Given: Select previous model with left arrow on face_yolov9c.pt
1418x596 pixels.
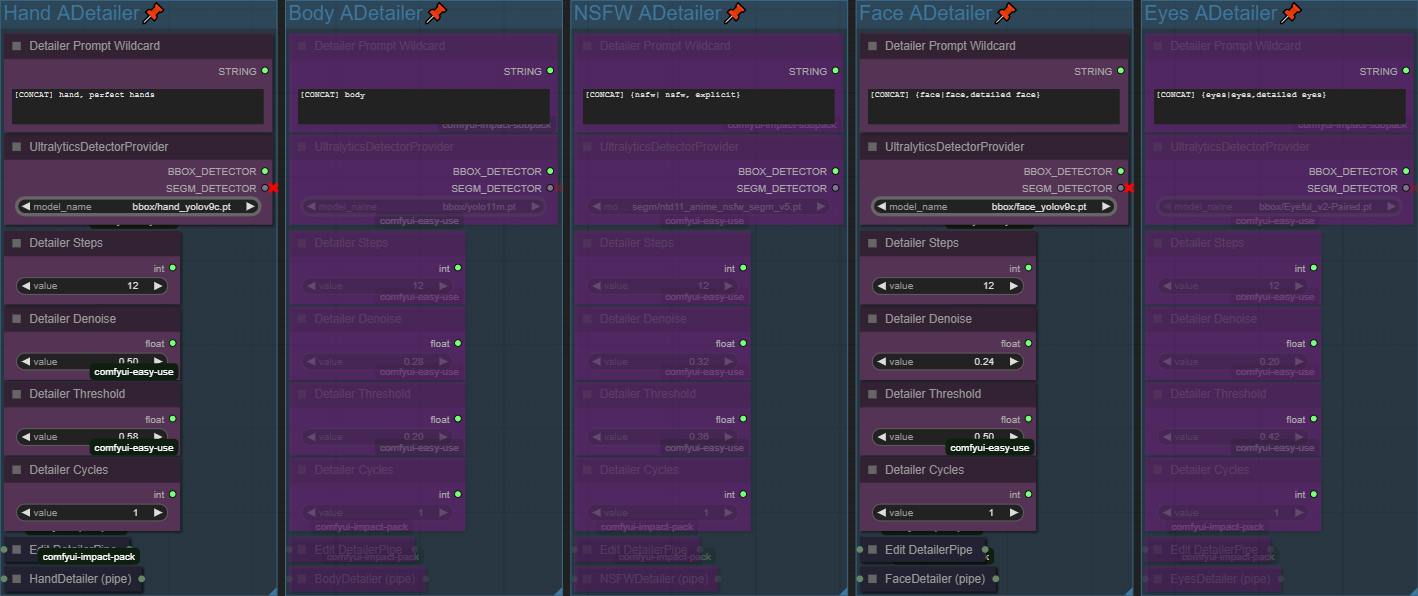Looking at the screenshot, I should (882, 206).
